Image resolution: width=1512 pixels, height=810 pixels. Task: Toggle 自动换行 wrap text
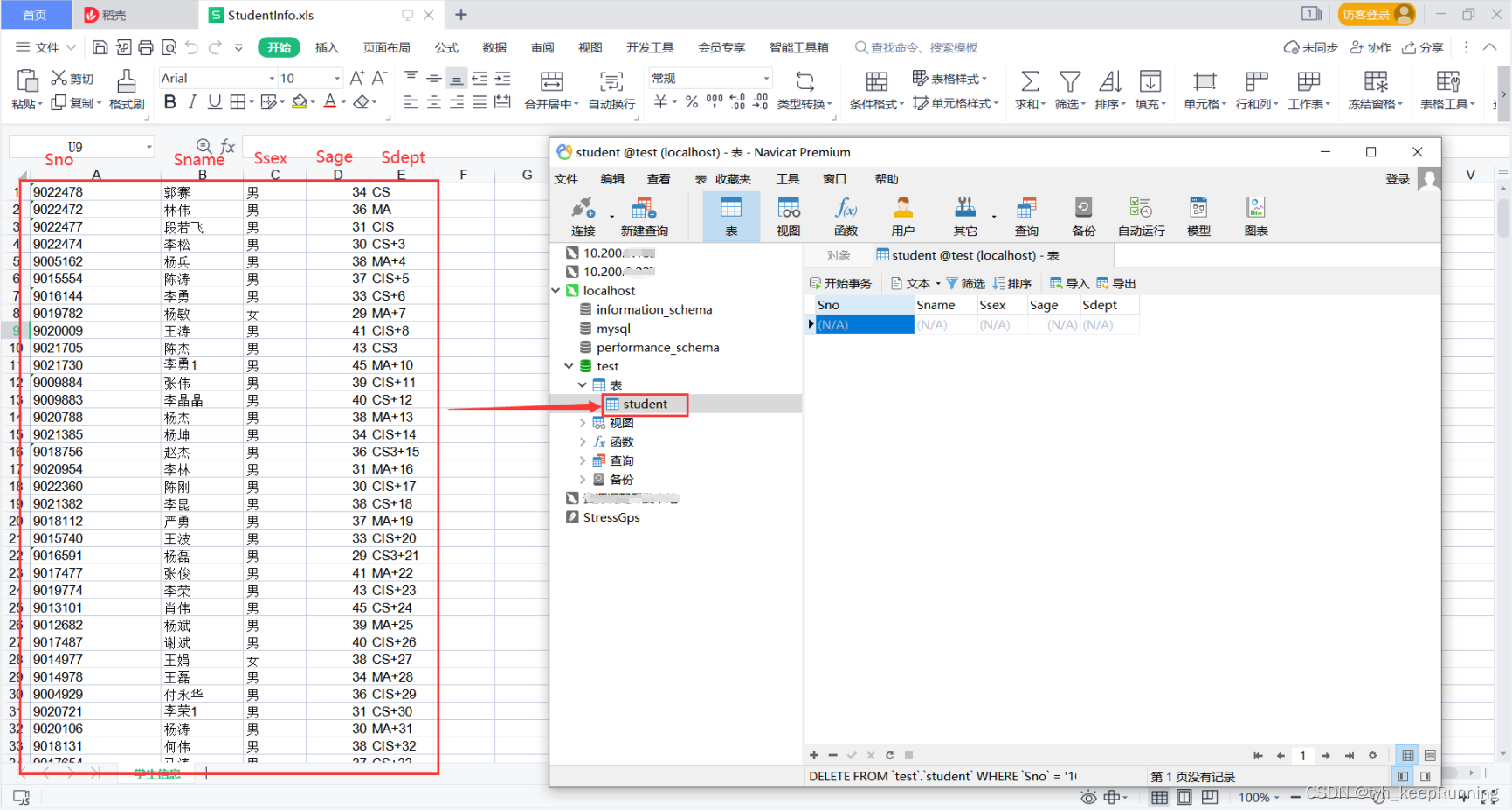click(611, 90)
